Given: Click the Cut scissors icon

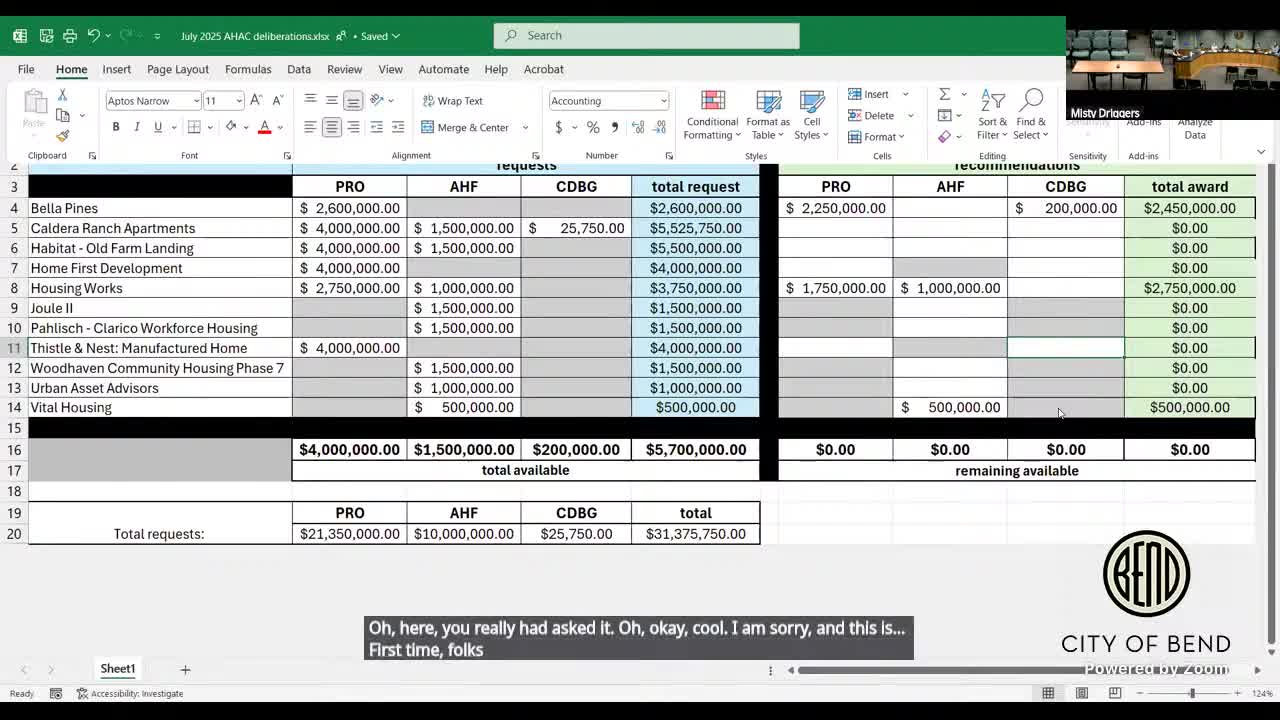Looking at the screenshot, I should [x=62, y=94].
